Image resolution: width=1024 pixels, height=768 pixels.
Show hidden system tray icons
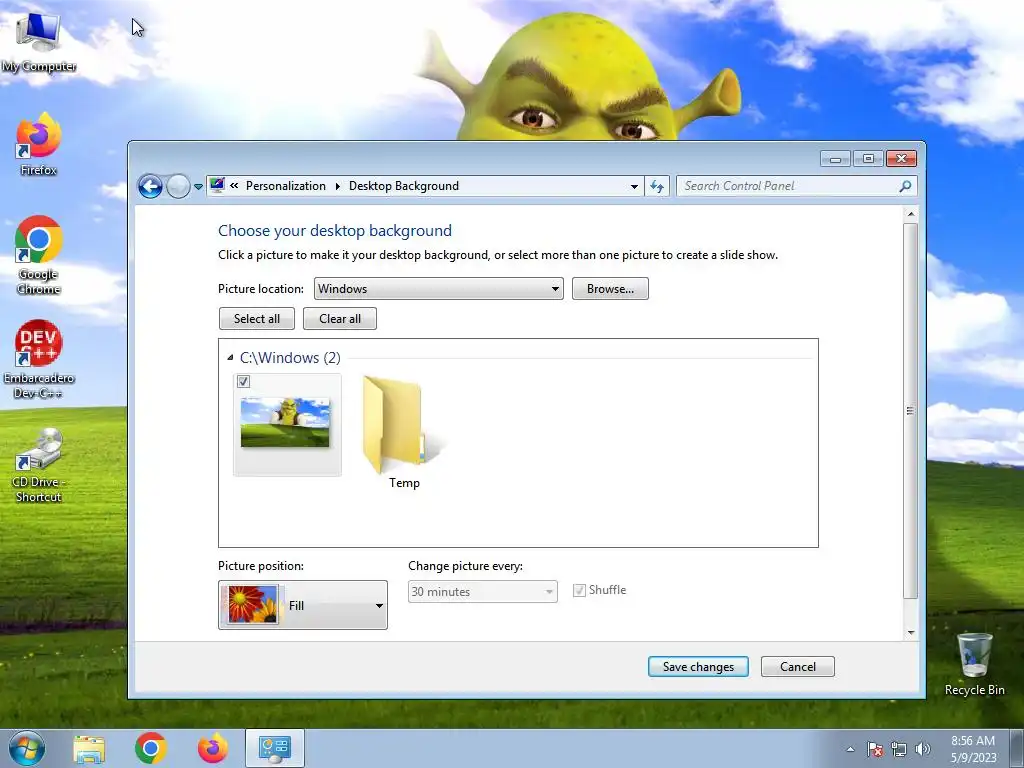coord(850,749)
